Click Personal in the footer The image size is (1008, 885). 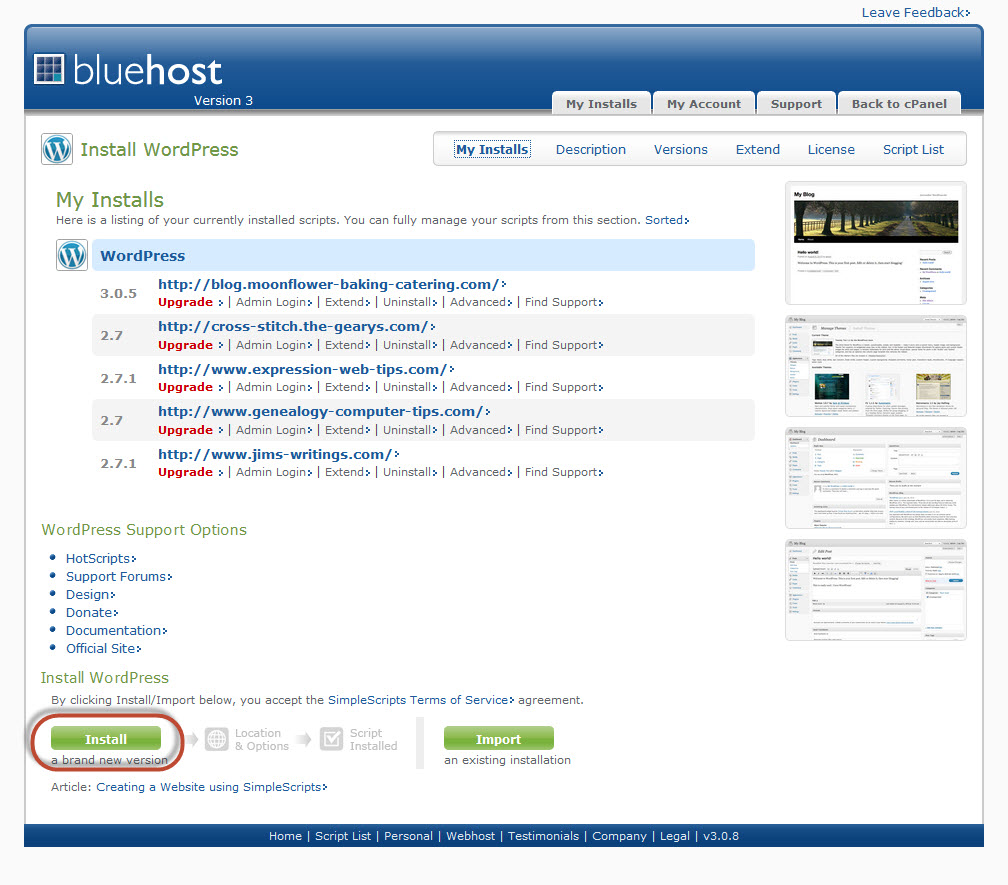click(x=408, y=836)
